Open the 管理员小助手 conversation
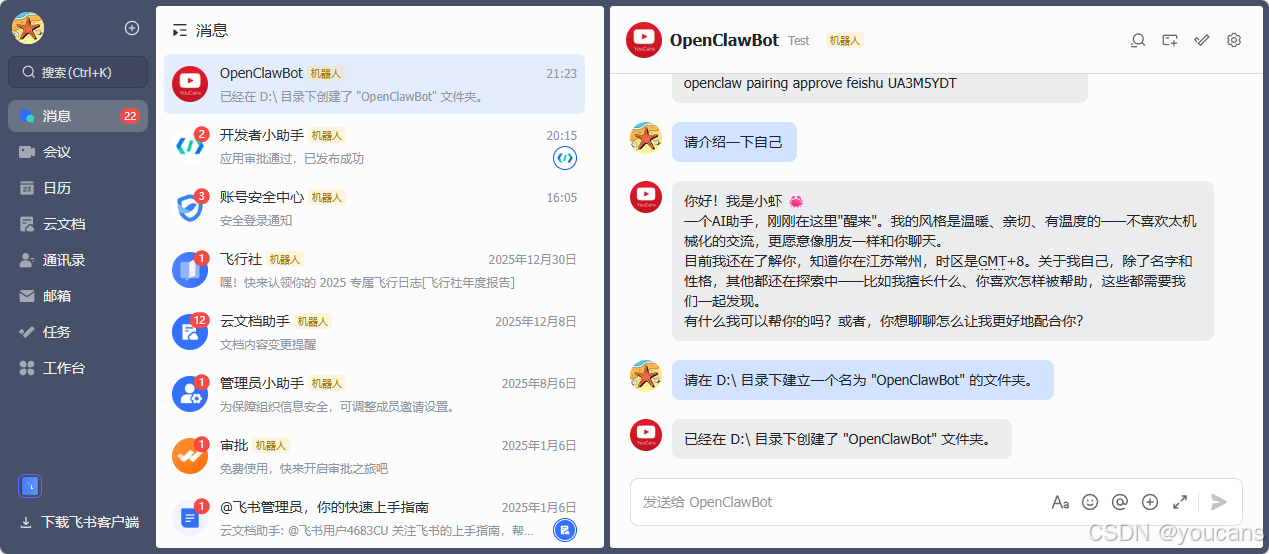 (x=374, y=394)
